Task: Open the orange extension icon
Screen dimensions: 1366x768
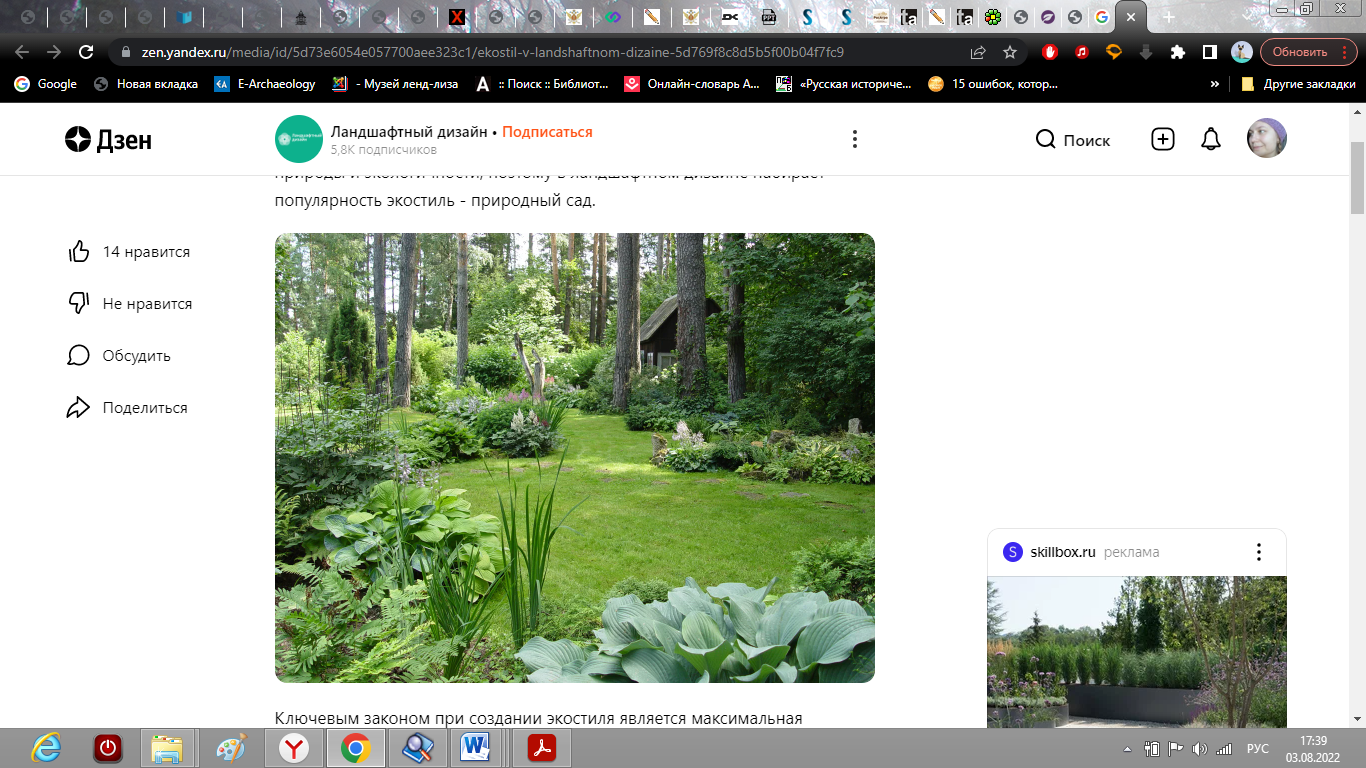Action: pyautogui.click(x=1114, y=52)
